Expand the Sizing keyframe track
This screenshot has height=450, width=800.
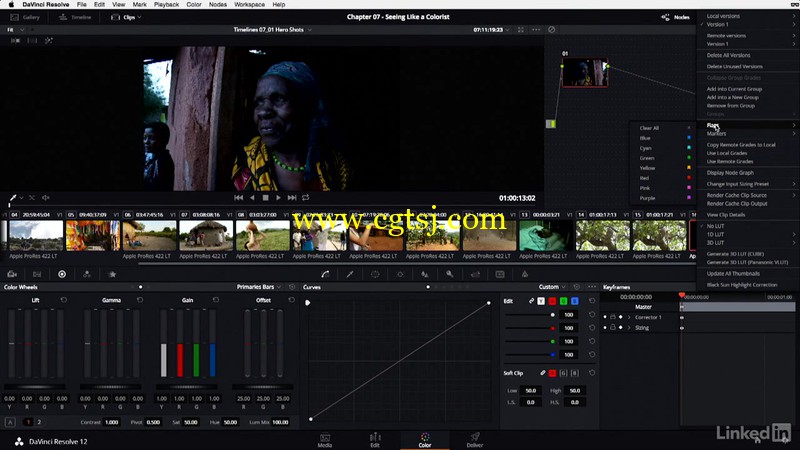[629, 328]
